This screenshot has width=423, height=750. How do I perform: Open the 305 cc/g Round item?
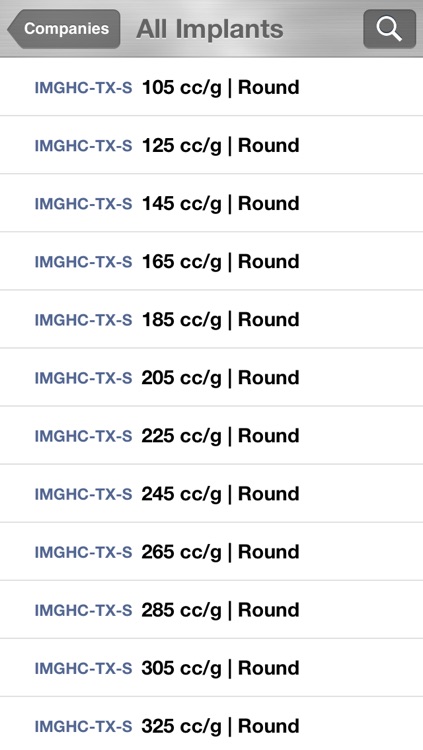coord(212,668)
